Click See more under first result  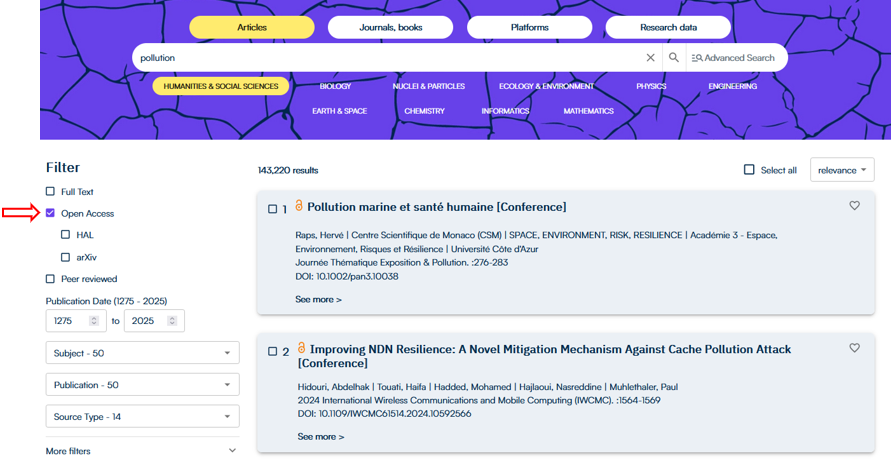318,299
